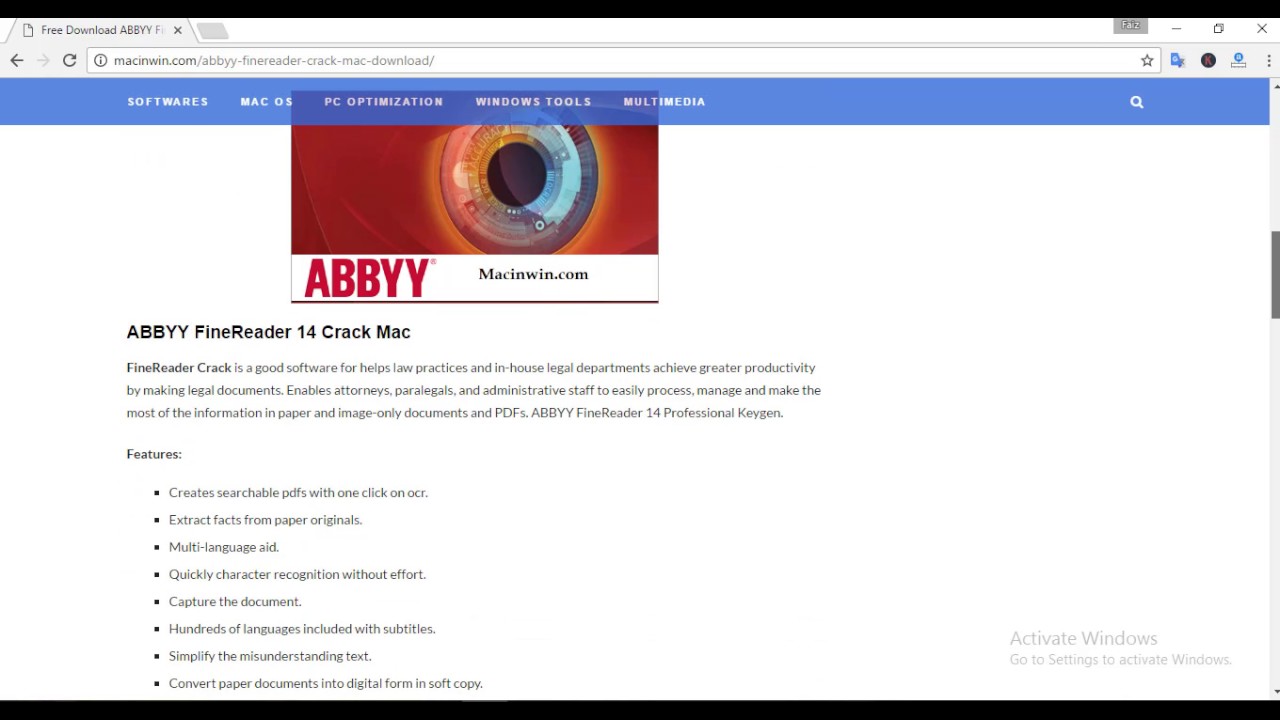Reload the page with the refresh icon
Image resolution: width=1280 pixels, height=720 pixels.
click(69, 60)
